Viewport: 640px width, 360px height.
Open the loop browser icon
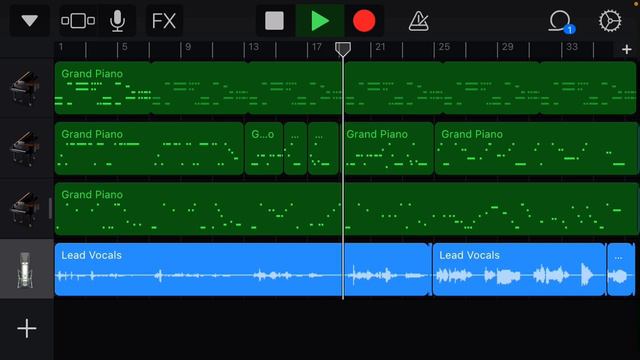click(561, 22)
